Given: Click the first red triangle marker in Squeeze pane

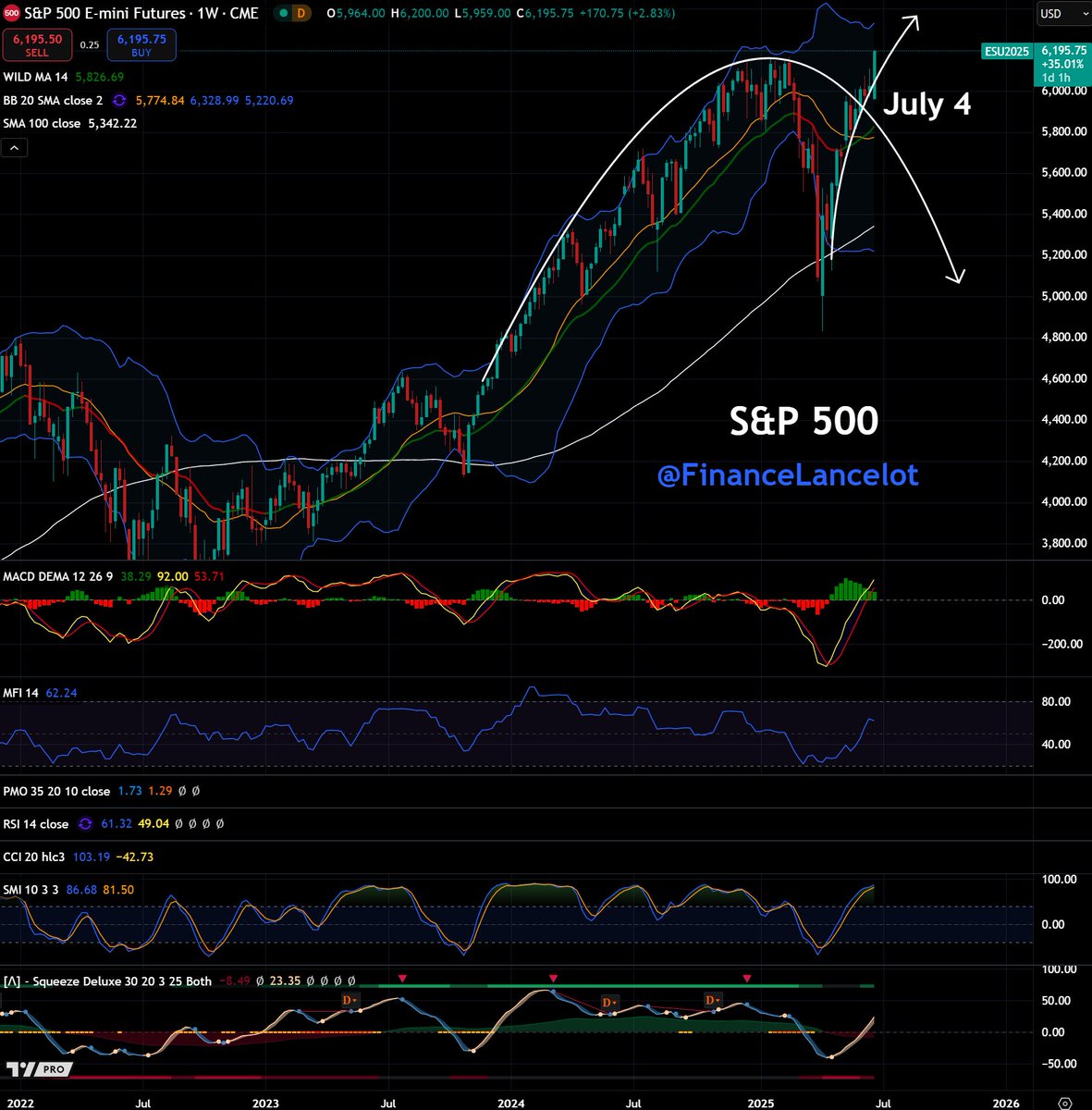Looking at the screenshot, I should point(402,978).
